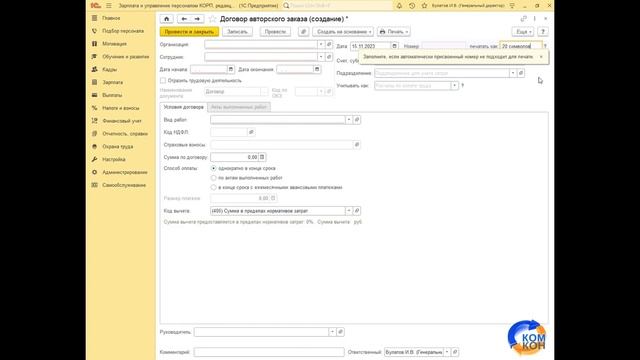
Task: Open the calculator for Сумма по договору
Action: click(262, 157)
